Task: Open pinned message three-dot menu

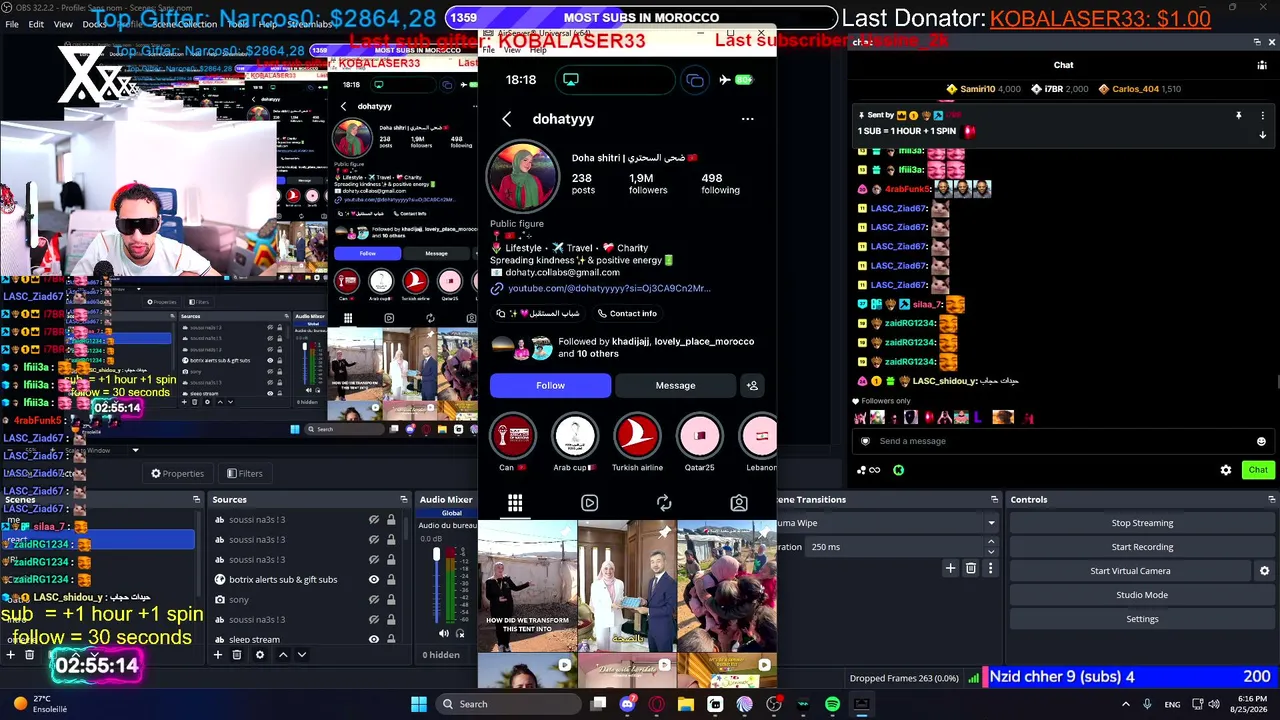Action: pos(1263,116)
